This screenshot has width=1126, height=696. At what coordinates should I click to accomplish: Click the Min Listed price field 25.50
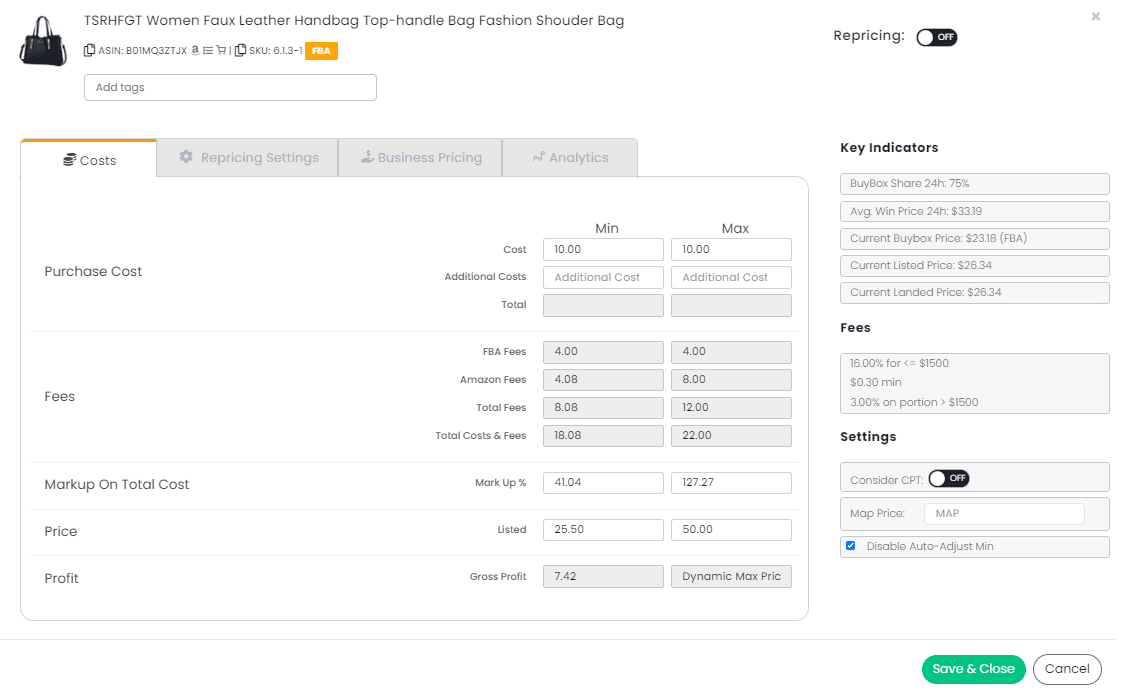click(x=603, y=529)
